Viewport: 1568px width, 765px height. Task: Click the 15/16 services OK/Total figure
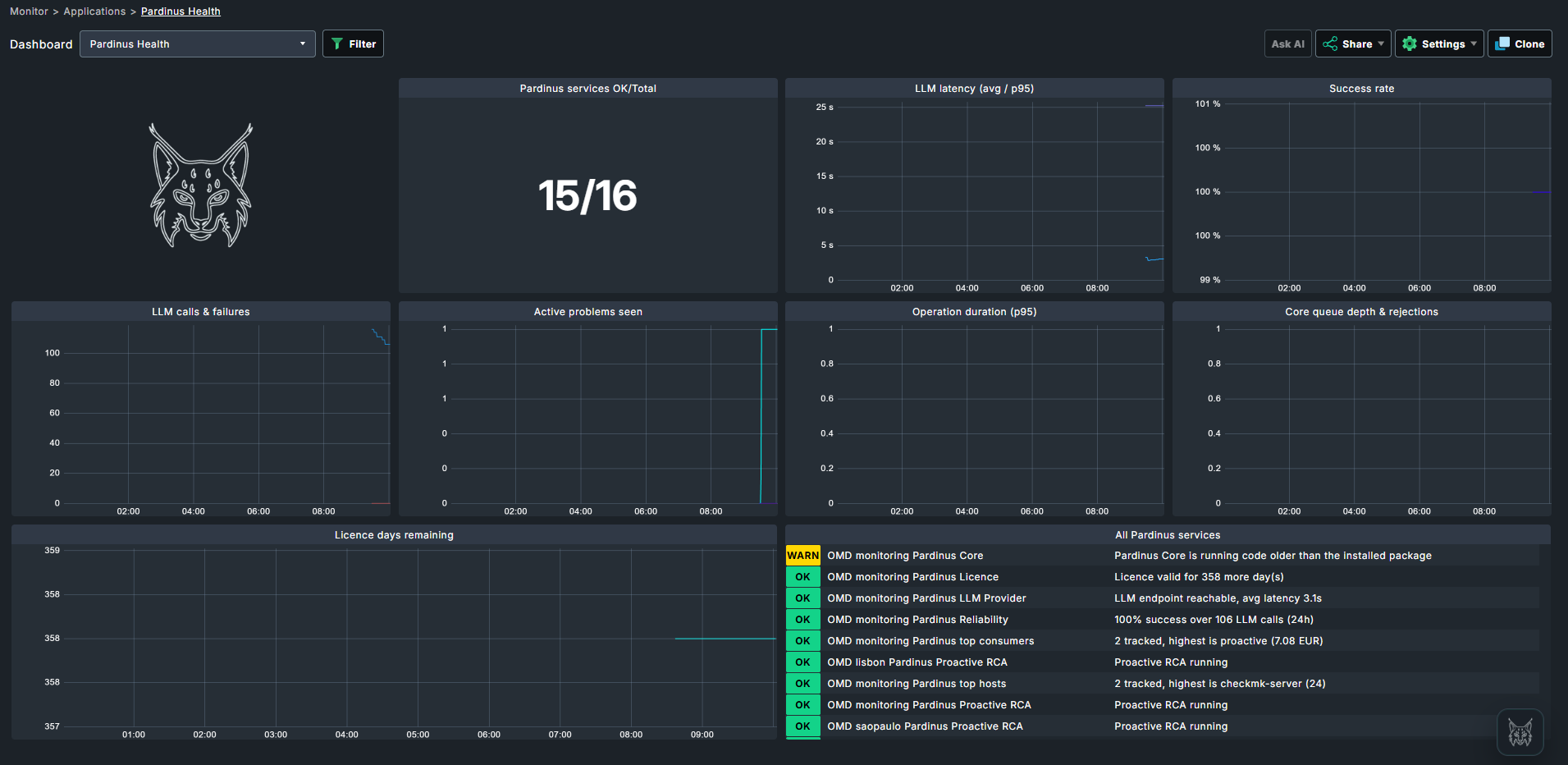coord(587,195)
